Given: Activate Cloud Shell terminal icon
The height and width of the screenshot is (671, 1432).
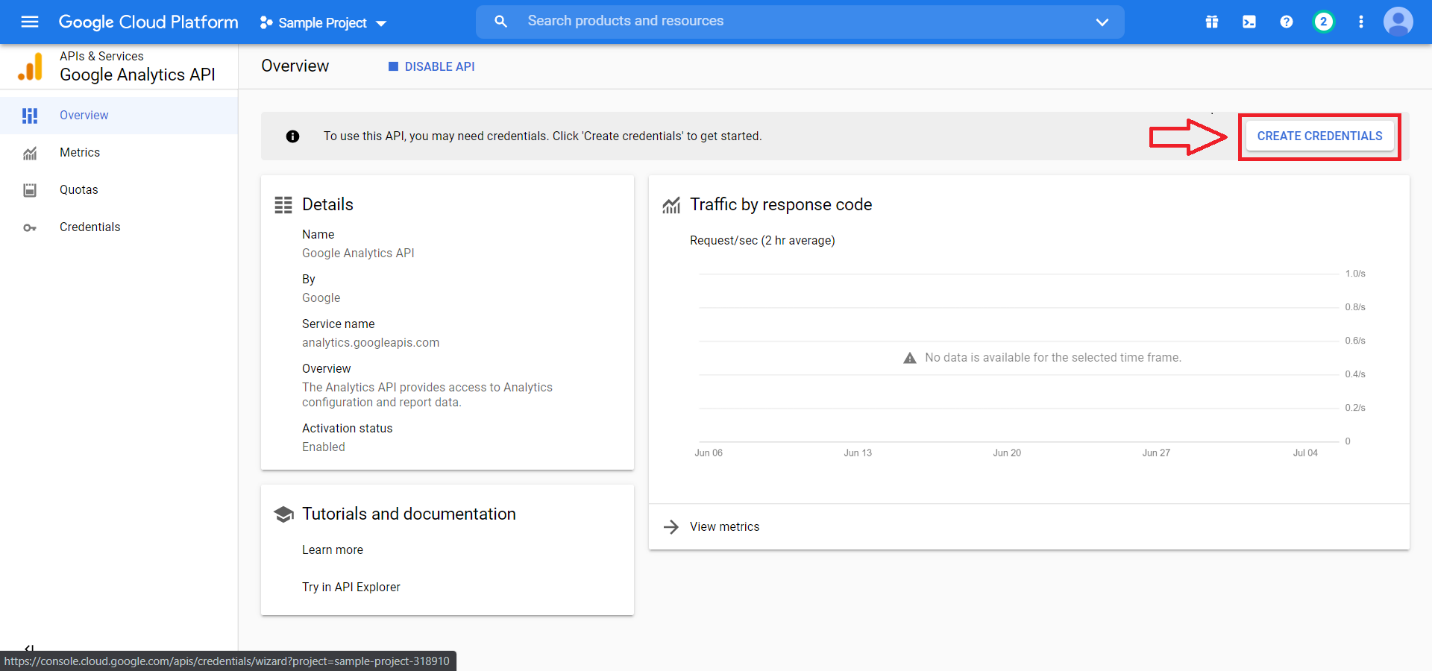Looking at the screenshot, I should [1249, 22].
